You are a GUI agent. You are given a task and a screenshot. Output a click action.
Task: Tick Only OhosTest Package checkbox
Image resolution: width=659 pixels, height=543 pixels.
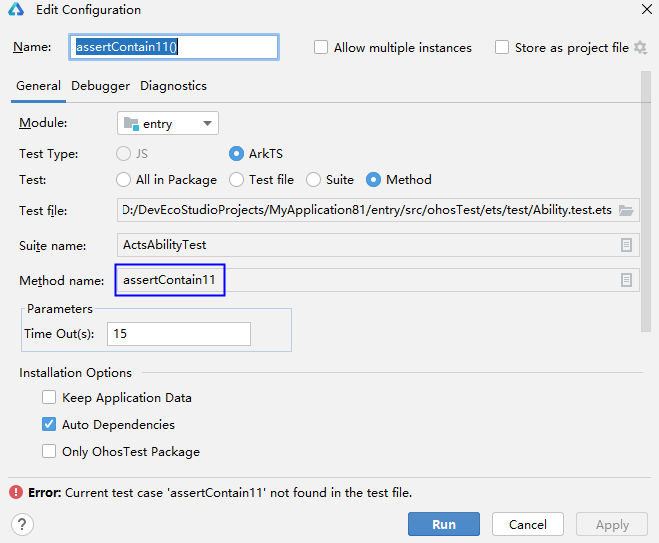(x=49, y=451)
